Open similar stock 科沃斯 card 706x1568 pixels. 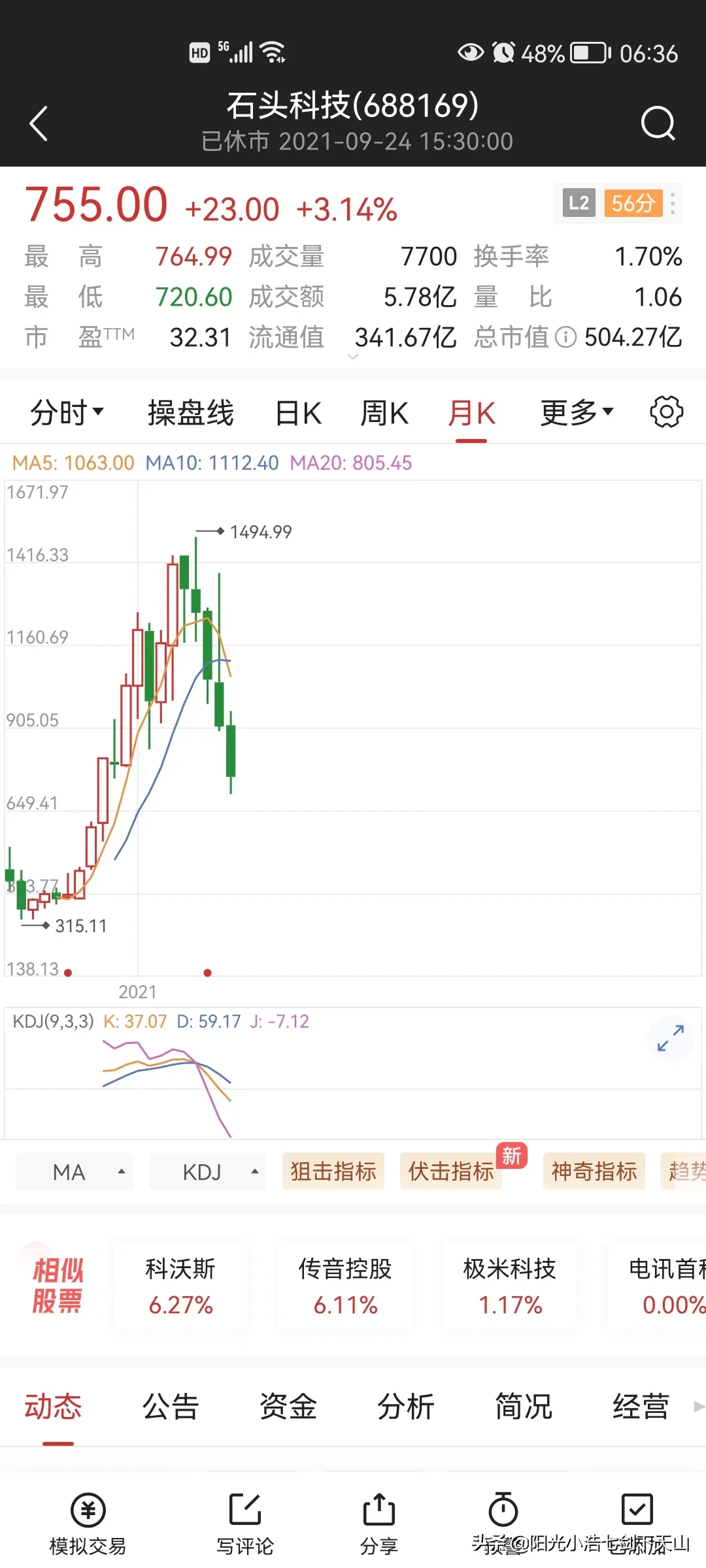coord(180,1285)
